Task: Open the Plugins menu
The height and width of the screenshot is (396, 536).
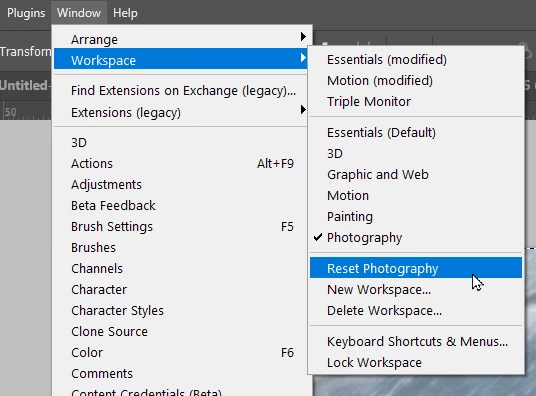Action: 26,13
